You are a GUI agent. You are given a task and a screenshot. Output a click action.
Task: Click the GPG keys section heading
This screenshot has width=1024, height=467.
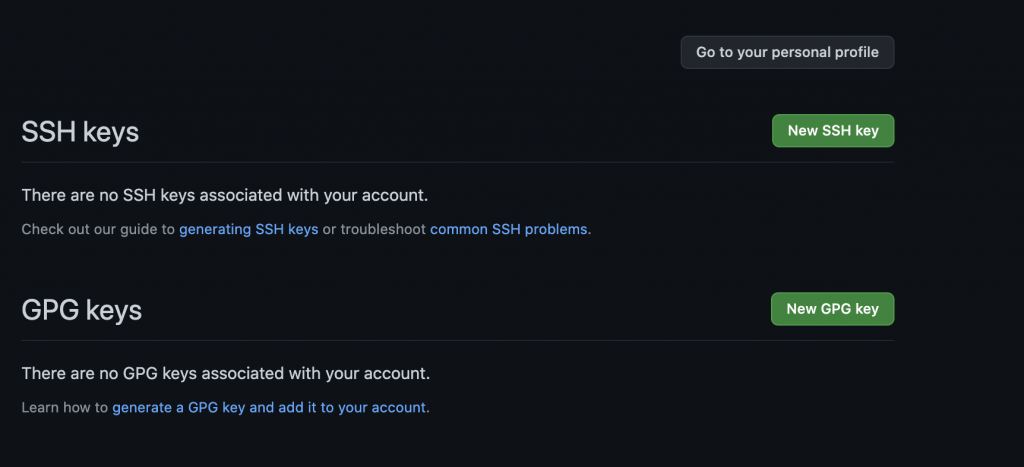pos(81,310)
